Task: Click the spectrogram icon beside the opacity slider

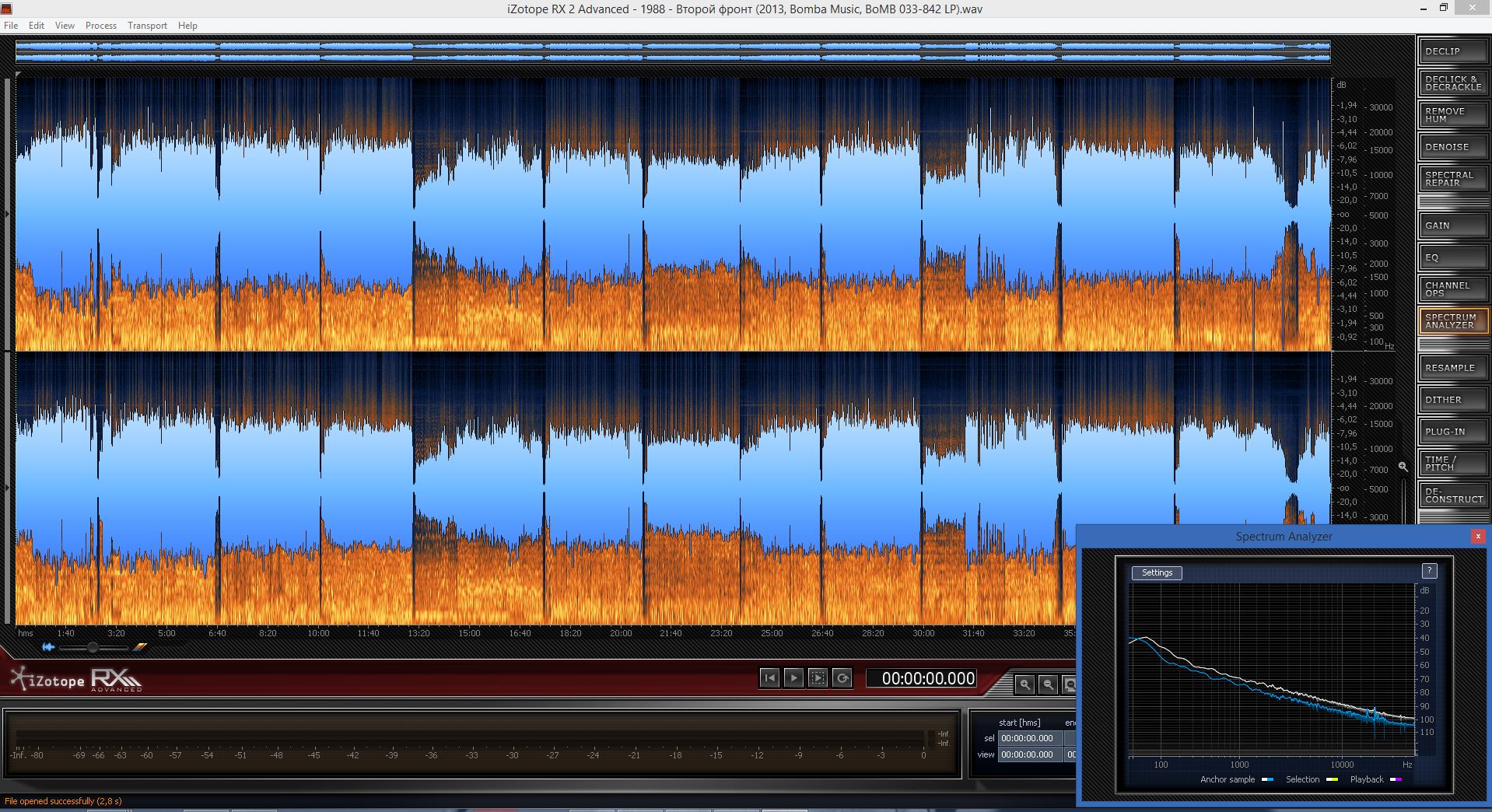Action: tap(140, 647)
